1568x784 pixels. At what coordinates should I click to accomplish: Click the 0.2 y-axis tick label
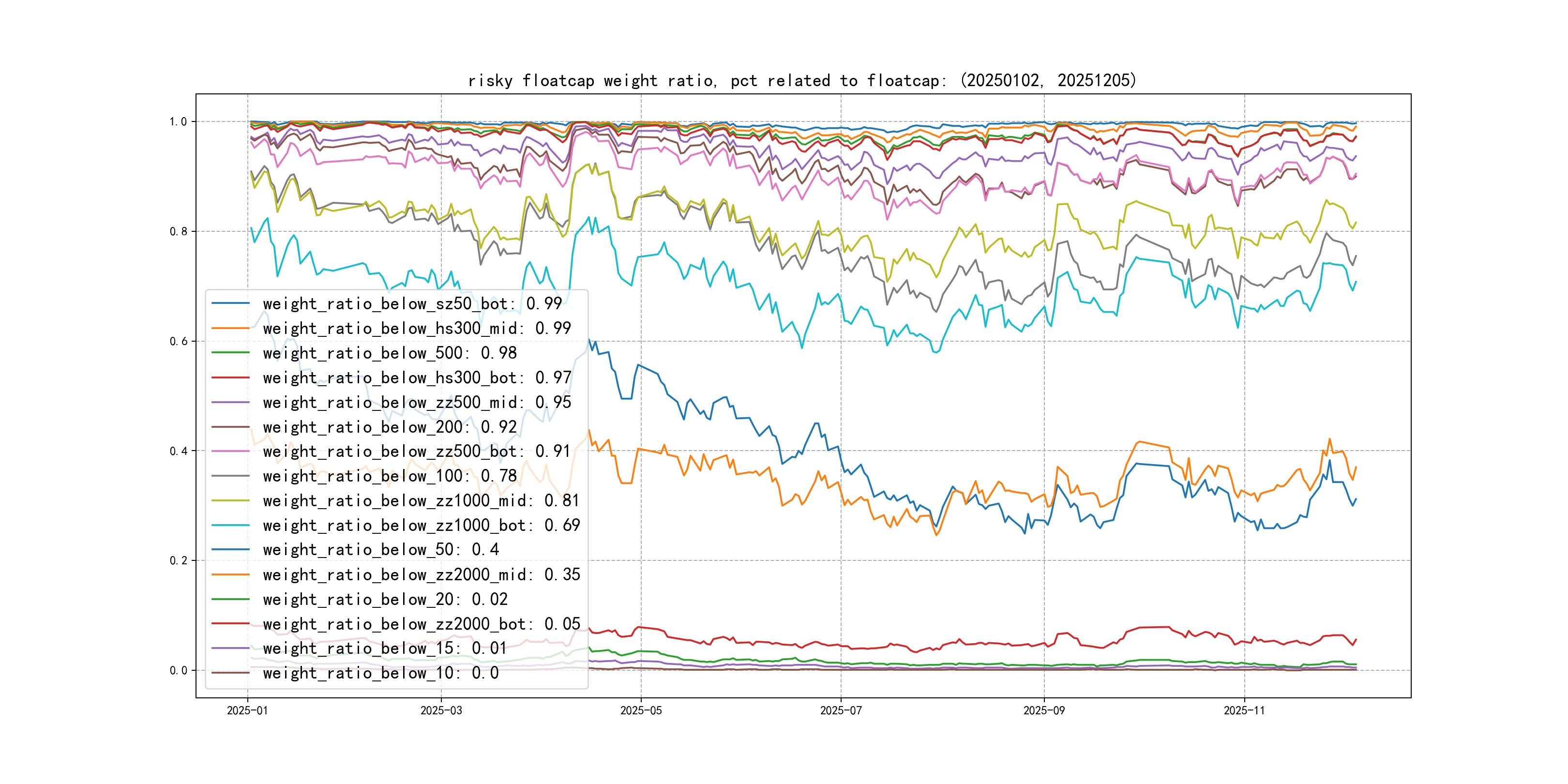179,560
